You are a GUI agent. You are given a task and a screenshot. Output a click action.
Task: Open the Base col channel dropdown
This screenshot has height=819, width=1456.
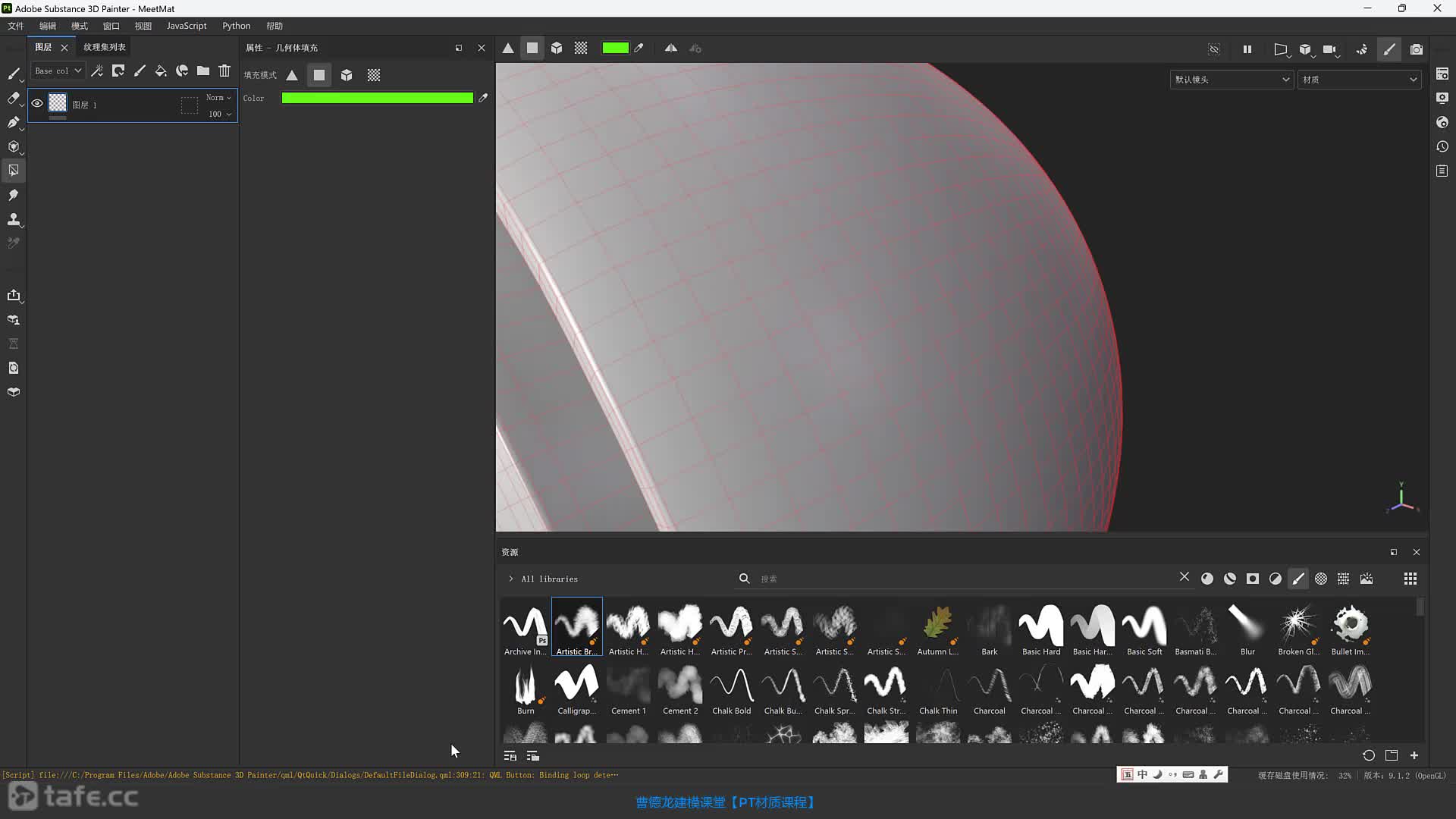(x=58, y=71)
